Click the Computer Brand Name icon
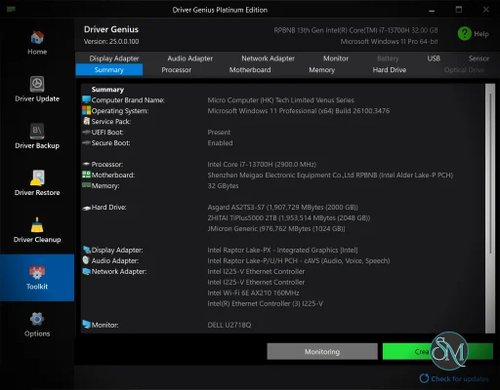Image resolution: width=500 pixels, height=390 pixels. pos(86,100)
